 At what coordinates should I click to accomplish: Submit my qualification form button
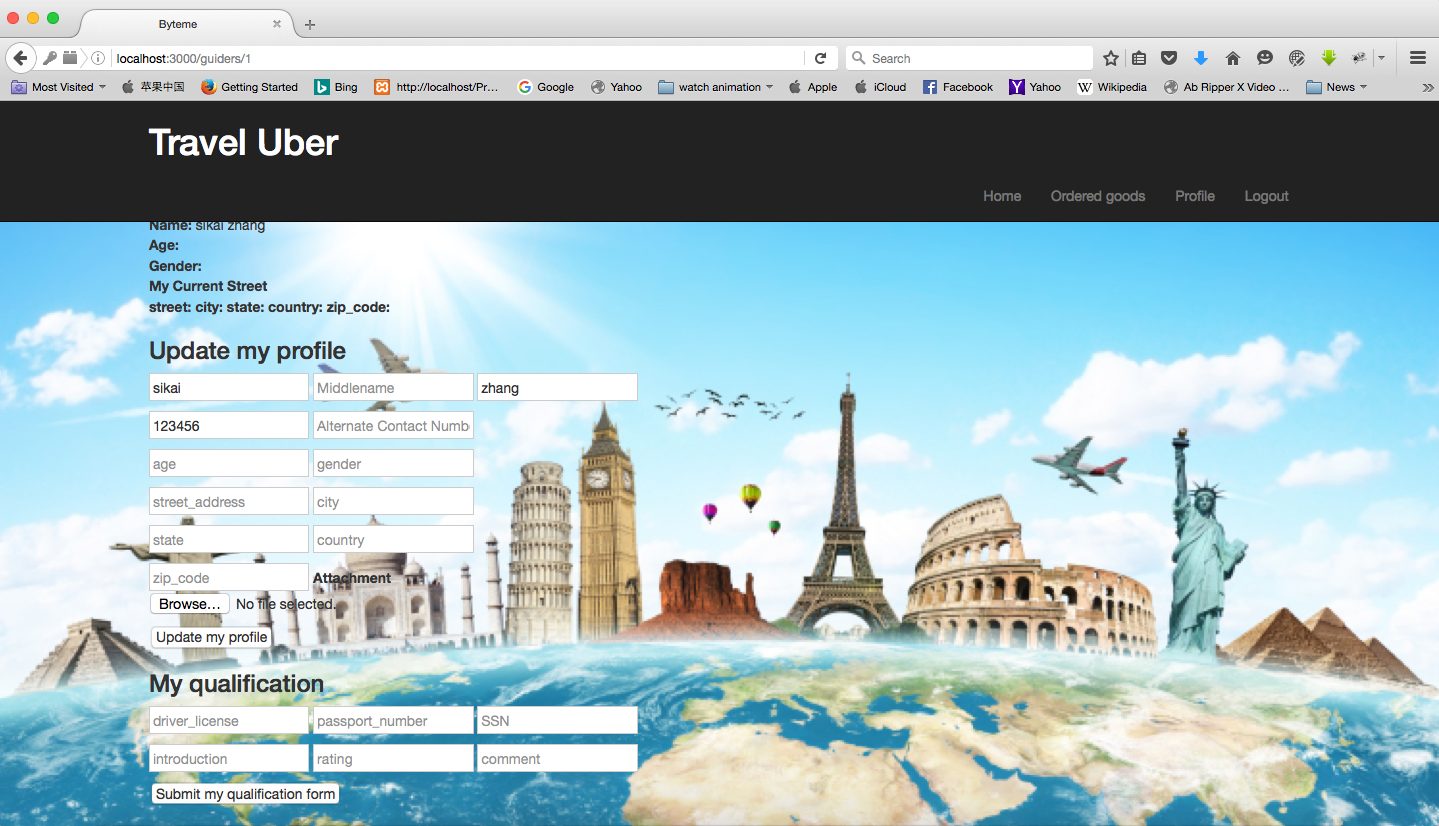point(245,794)
